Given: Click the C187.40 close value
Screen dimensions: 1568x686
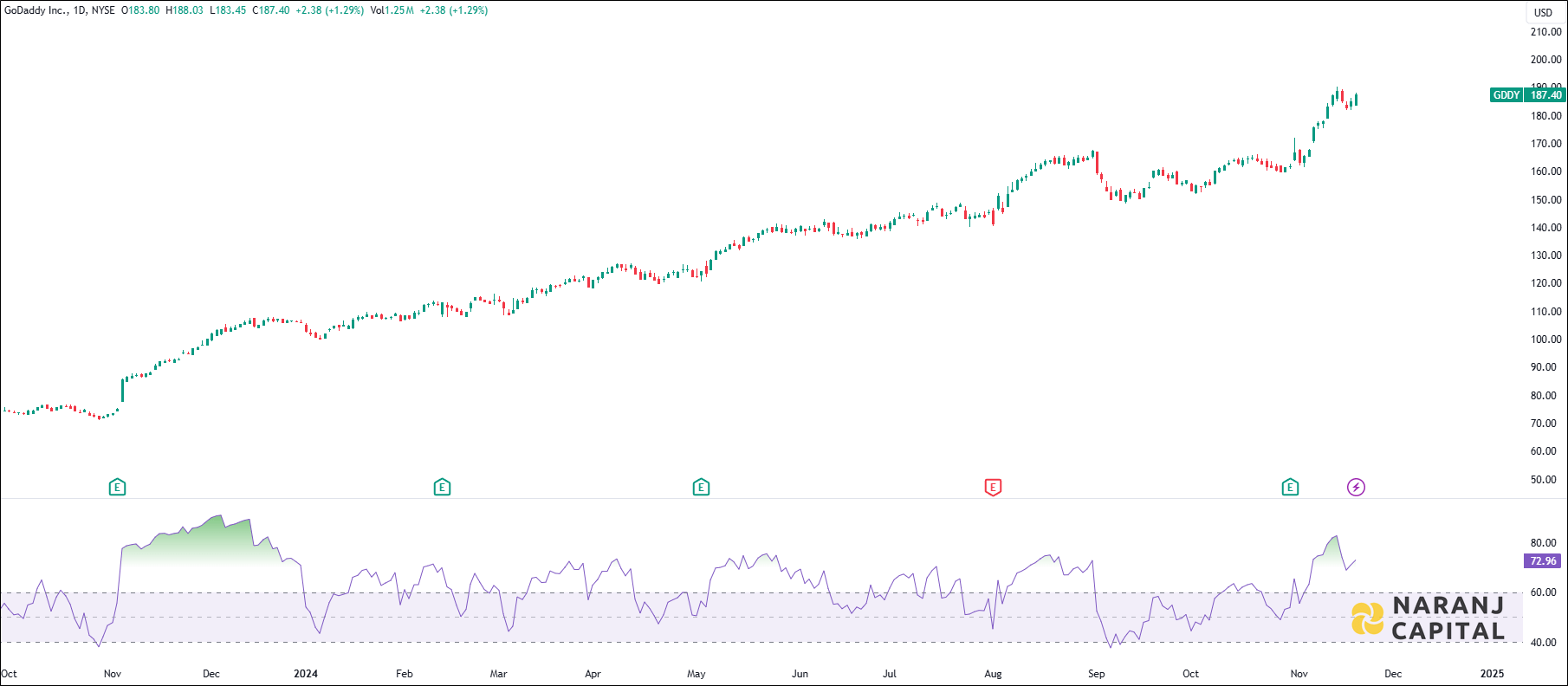Looking at the screenshot, I should 271,10.
